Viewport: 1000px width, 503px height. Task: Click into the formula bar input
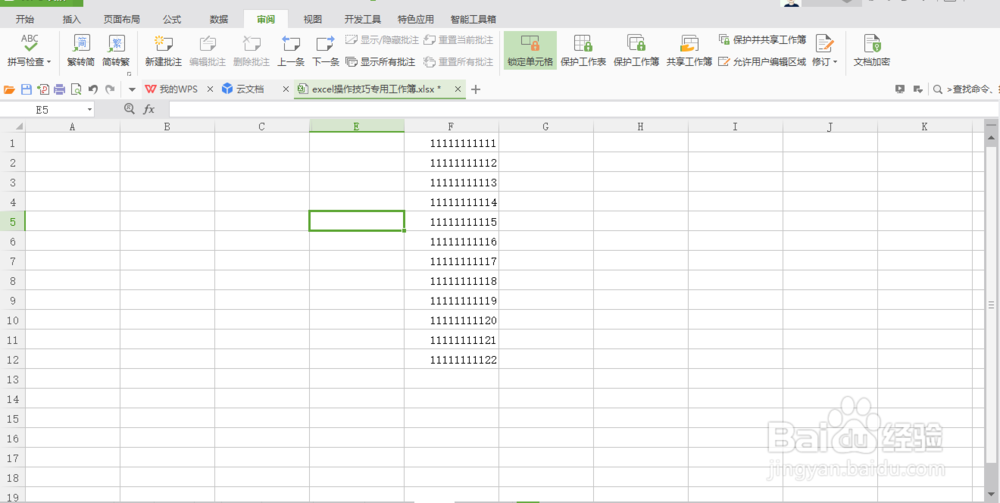point(583,110)
